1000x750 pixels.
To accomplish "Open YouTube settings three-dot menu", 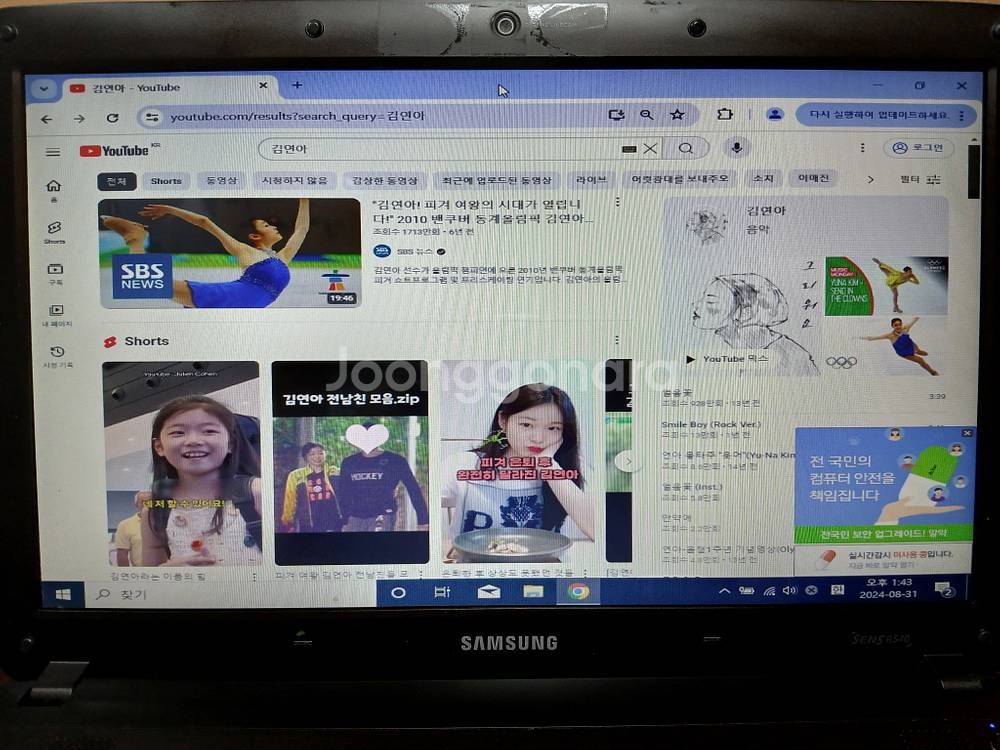I will coord(862,148).
